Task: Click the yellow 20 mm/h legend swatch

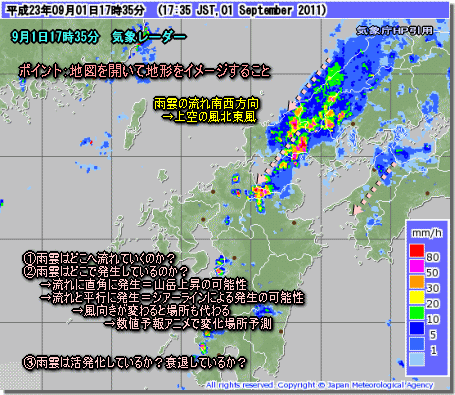Action: [x=417, y=297]
